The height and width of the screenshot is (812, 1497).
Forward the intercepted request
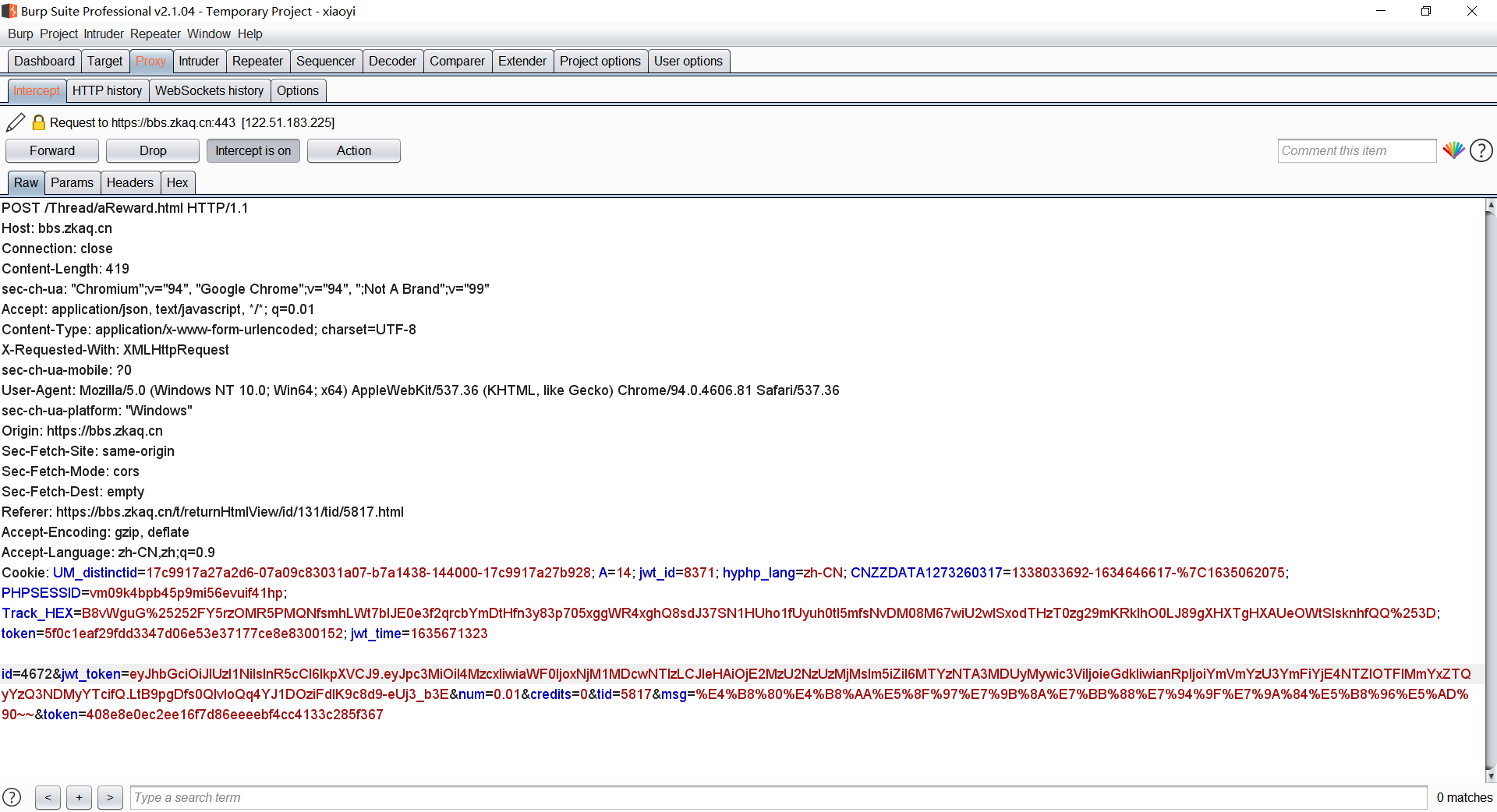click(52, 150)
